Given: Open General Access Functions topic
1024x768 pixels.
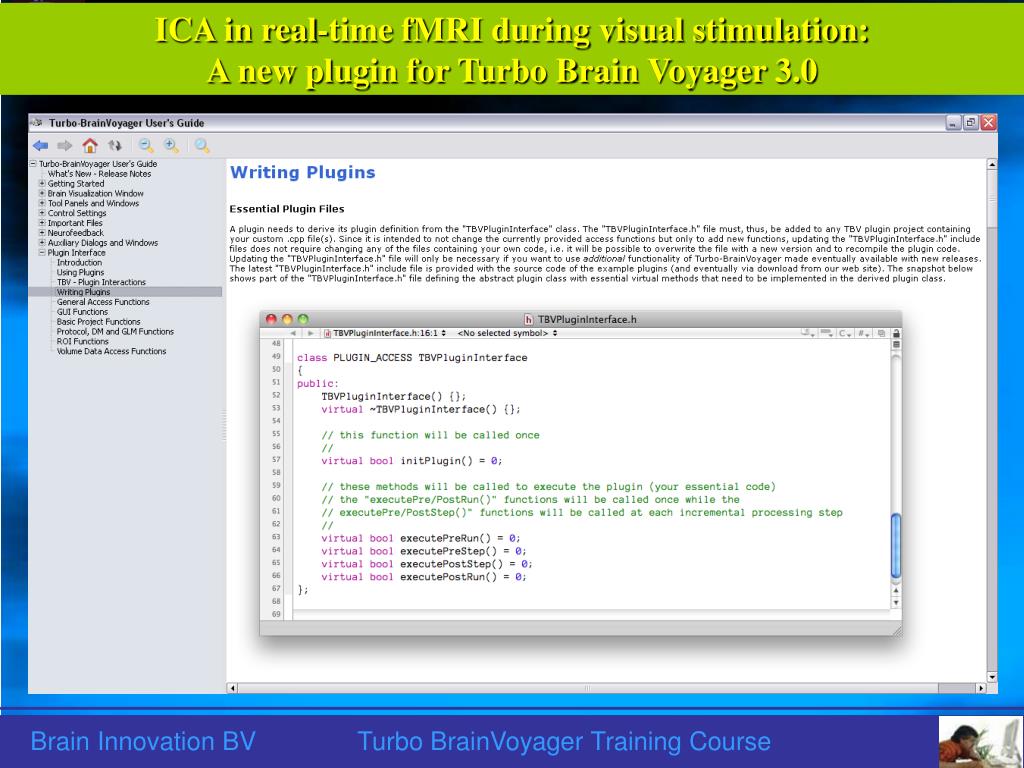Looking at the screenshot, I should coord(103,302).
